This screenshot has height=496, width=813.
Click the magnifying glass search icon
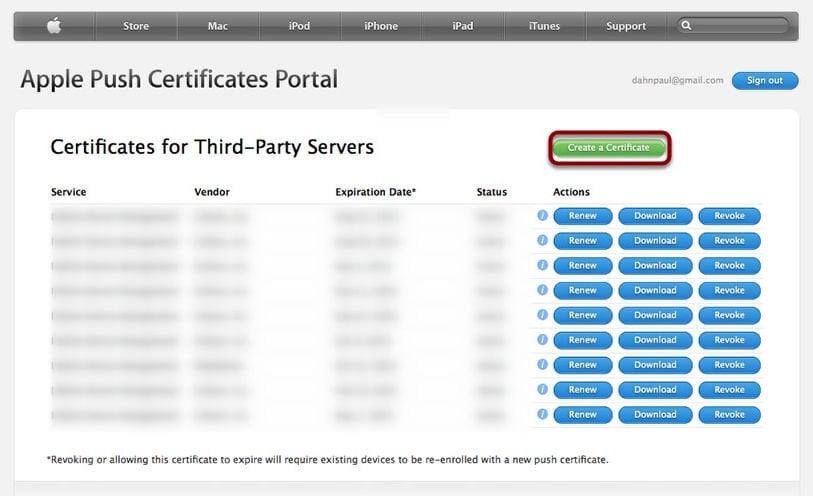pyautogui.click(x=686, y=25)
